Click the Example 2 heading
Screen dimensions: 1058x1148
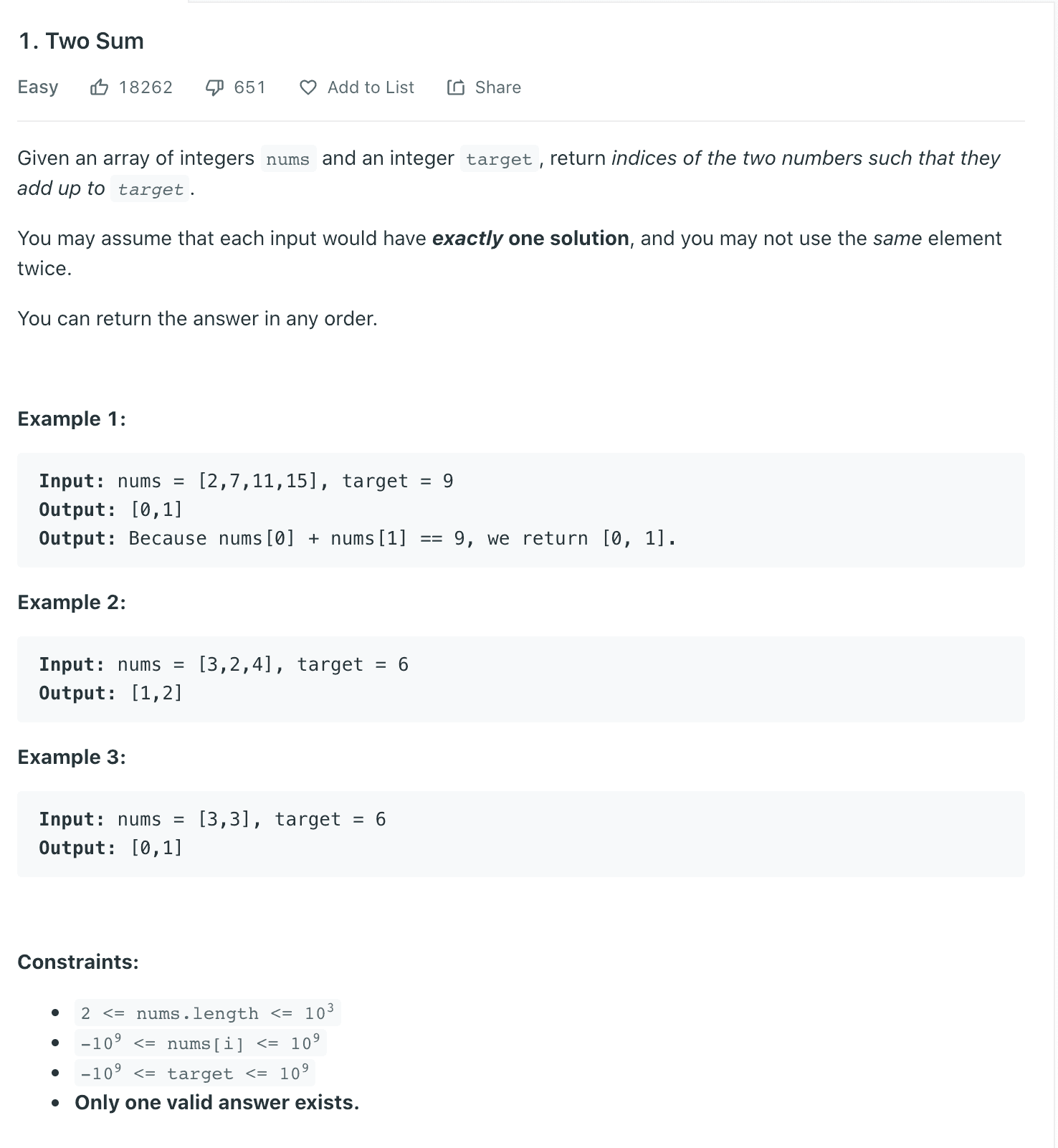point(72,602)
